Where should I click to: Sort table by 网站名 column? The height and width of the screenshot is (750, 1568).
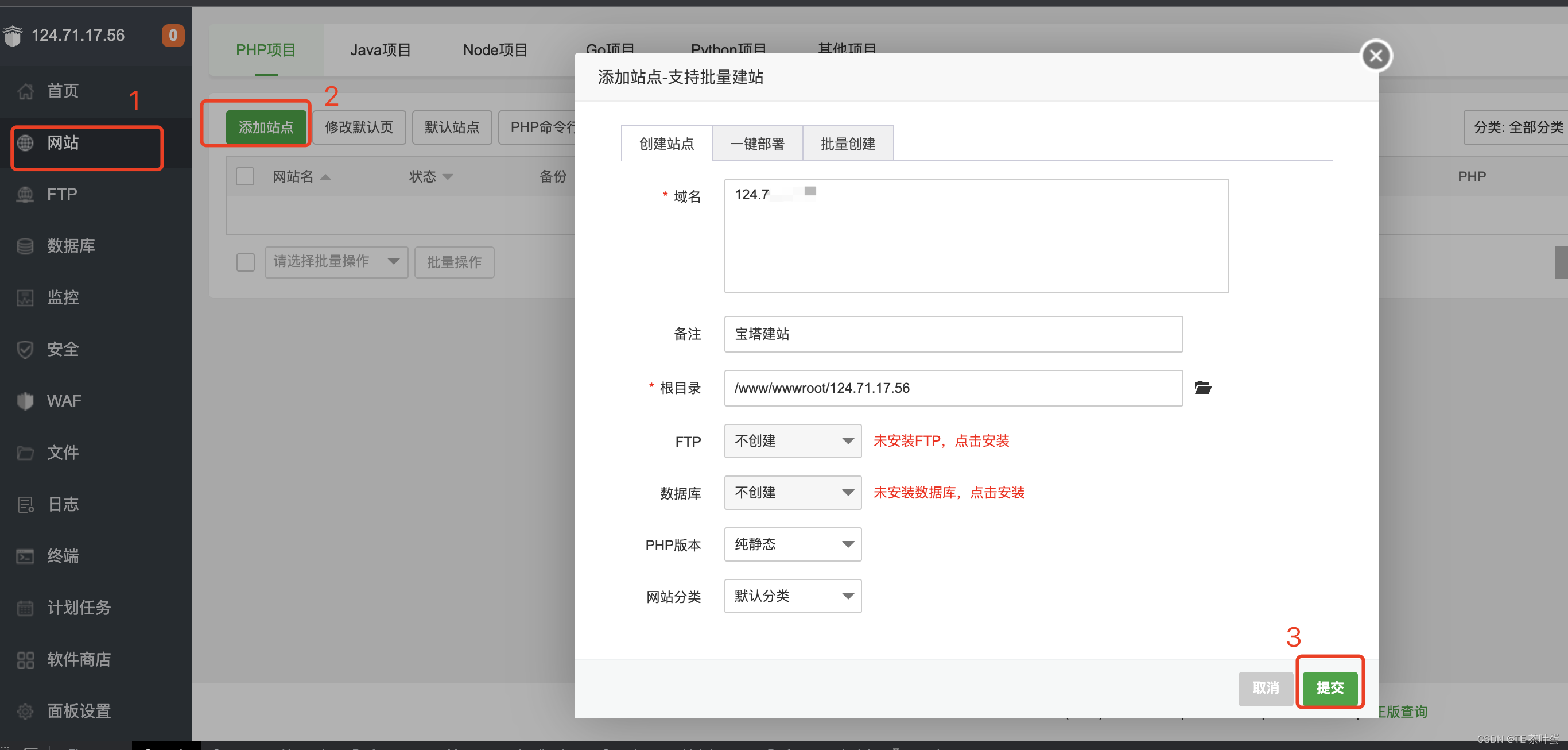[301, 177]
